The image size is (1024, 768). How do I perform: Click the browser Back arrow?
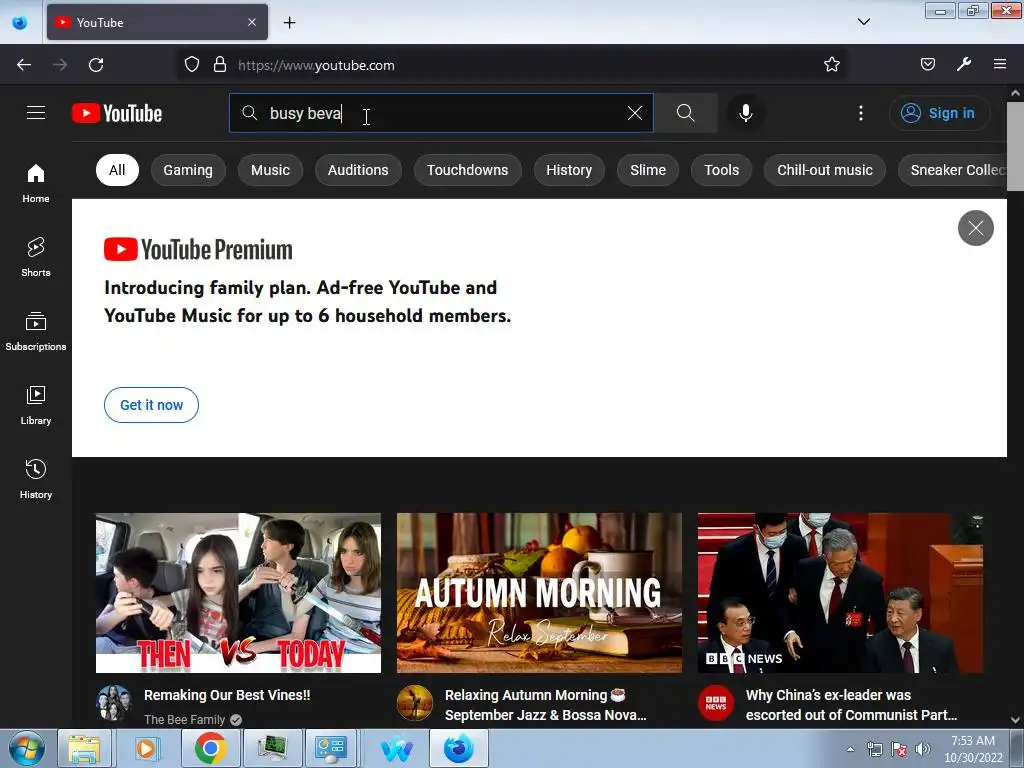point(24,65)
